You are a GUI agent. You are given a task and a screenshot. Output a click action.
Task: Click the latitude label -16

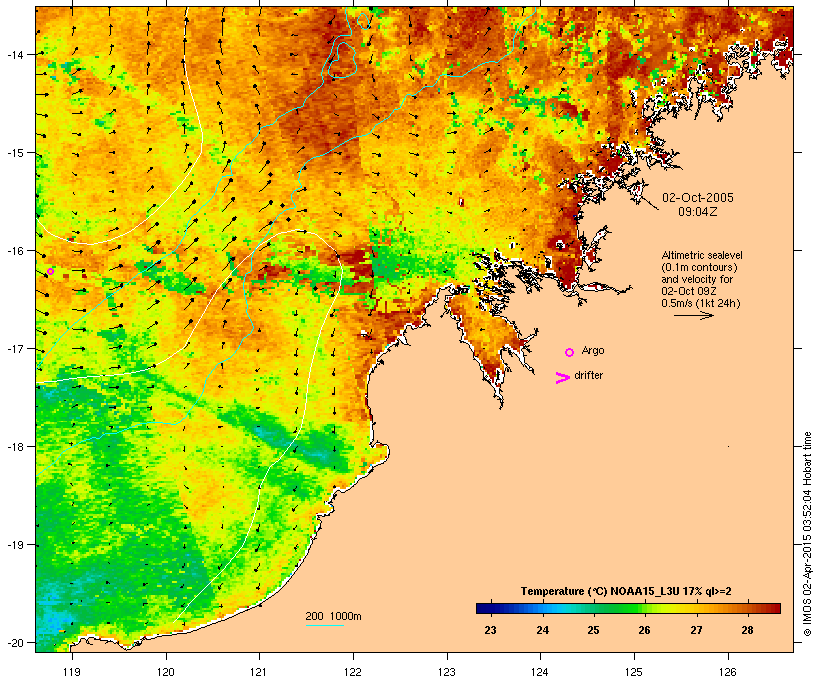tap(15, 251)
